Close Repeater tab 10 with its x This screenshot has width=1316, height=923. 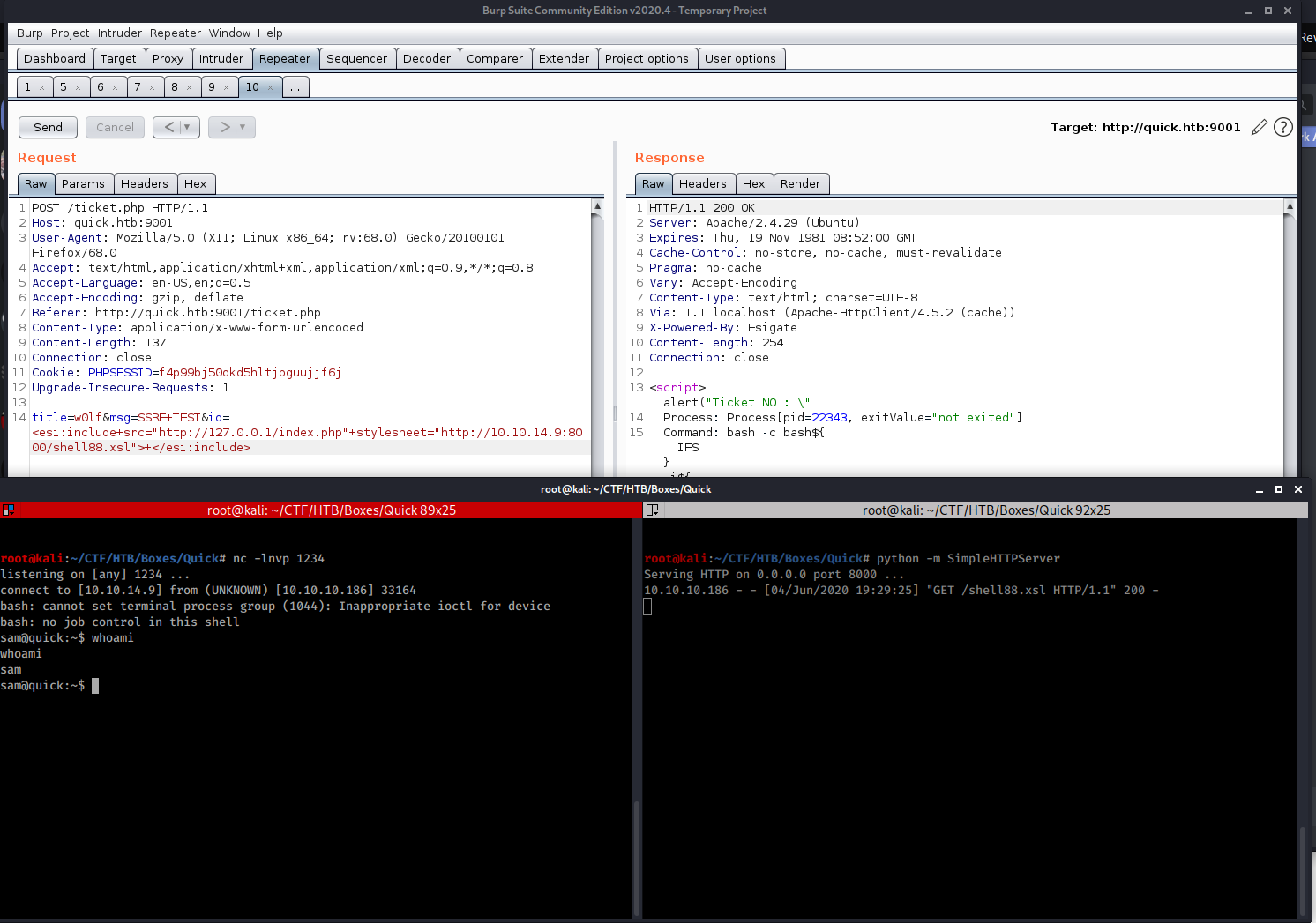click(x=270, y=87)
